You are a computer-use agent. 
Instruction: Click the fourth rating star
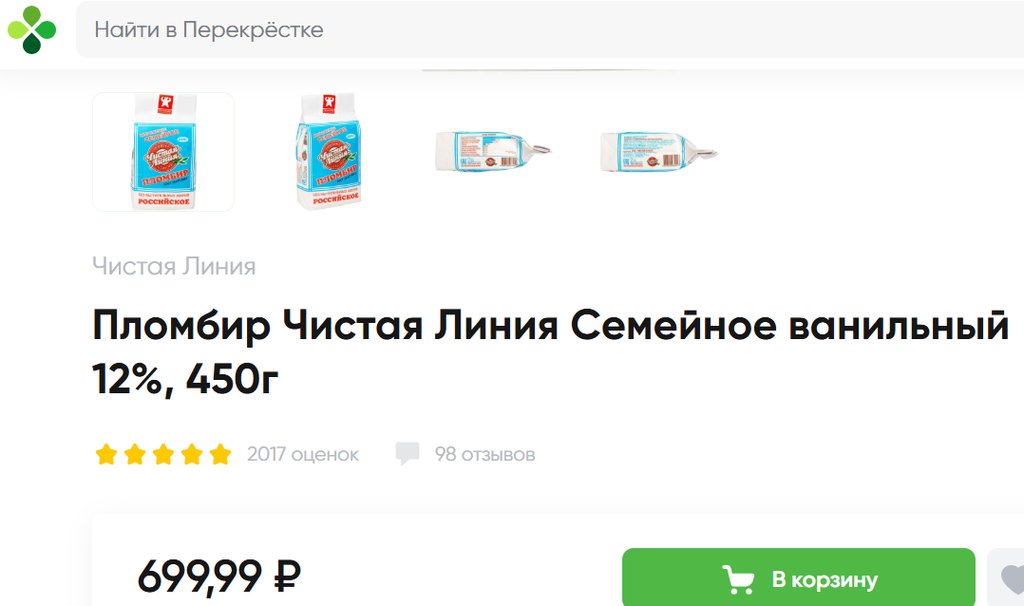(x=192, y=454)
